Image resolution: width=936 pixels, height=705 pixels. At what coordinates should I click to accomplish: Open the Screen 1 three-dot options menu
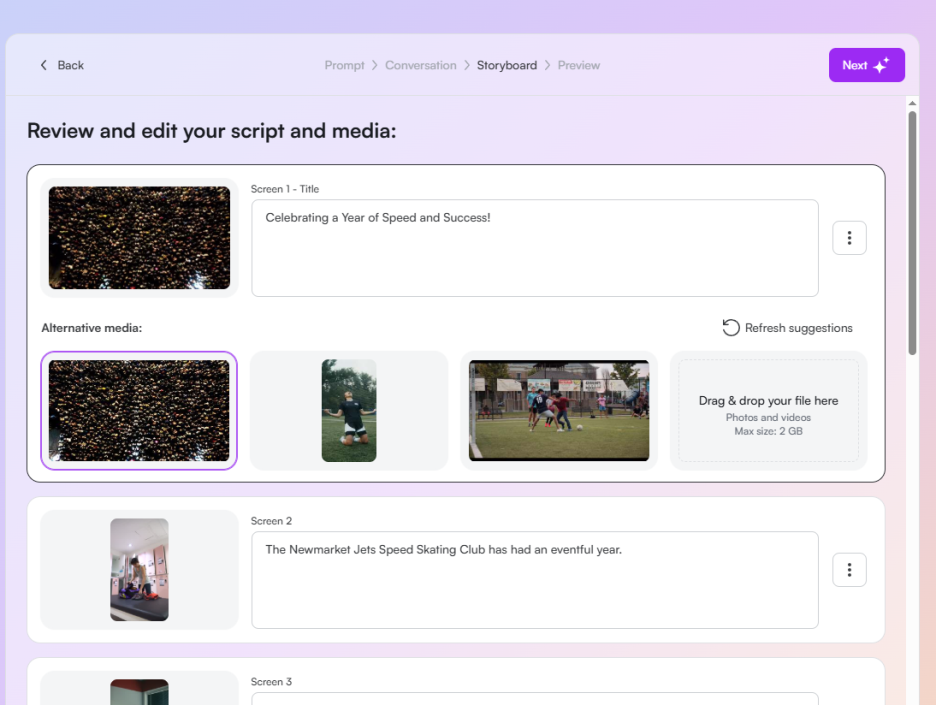pos(849,238)
